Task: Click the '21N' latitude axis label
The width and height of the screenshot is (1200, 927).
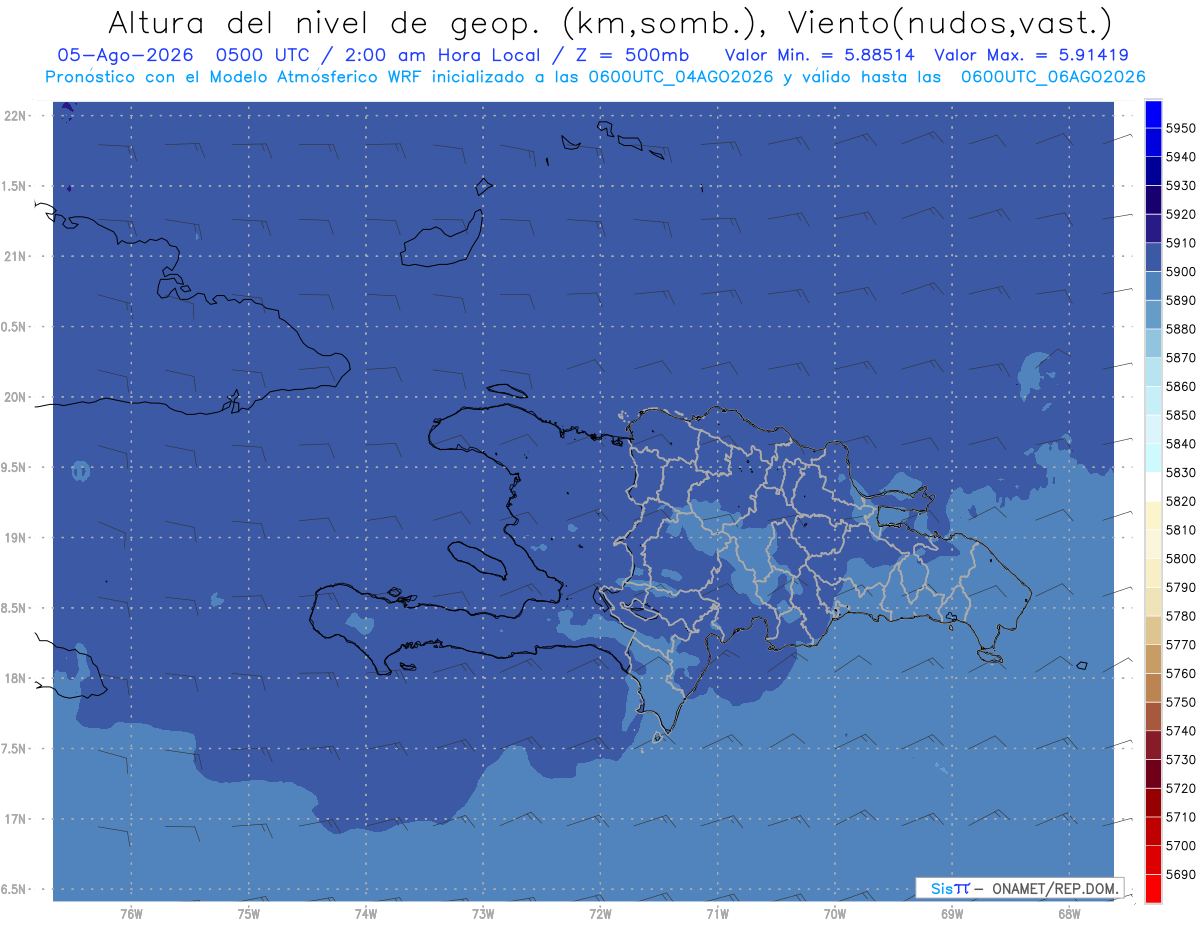Action: 15,257
